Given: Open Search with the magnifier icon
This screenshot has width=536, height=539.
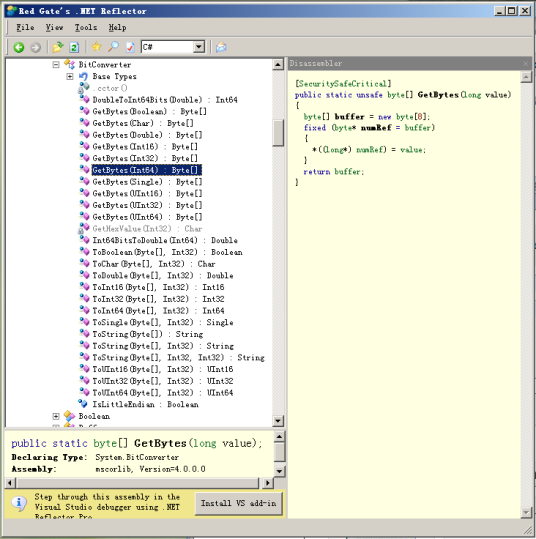Looking at the screenshot, I should click(x=113, y=47).
